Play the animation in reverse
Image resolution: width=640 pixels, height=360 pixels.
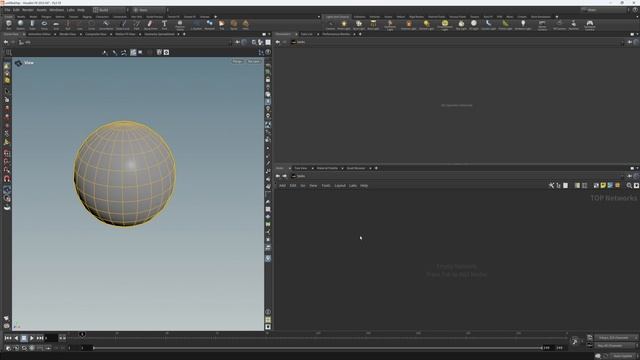click(x=16, y=338)
